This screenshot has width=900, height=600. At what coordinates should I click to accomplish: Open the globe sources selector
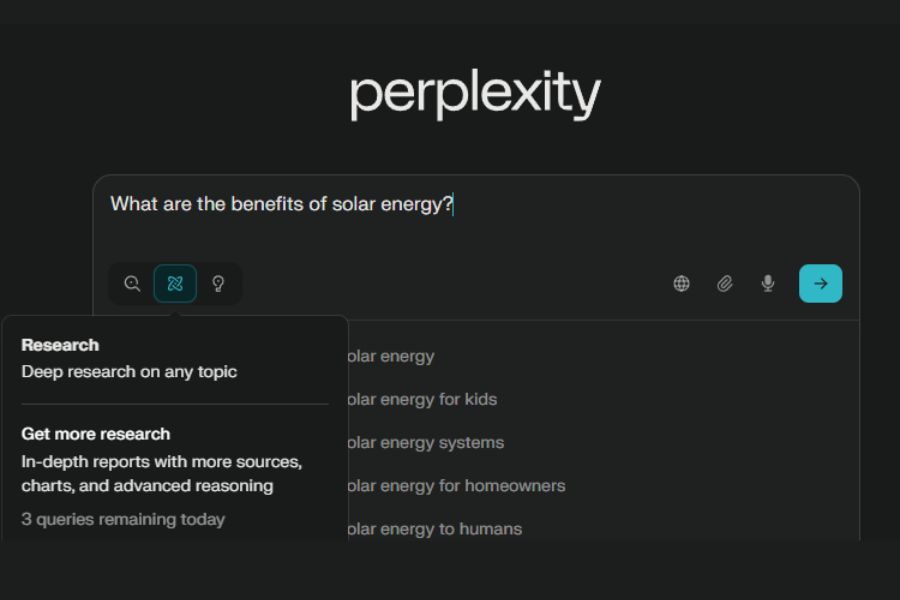click(x=681, y=284)
